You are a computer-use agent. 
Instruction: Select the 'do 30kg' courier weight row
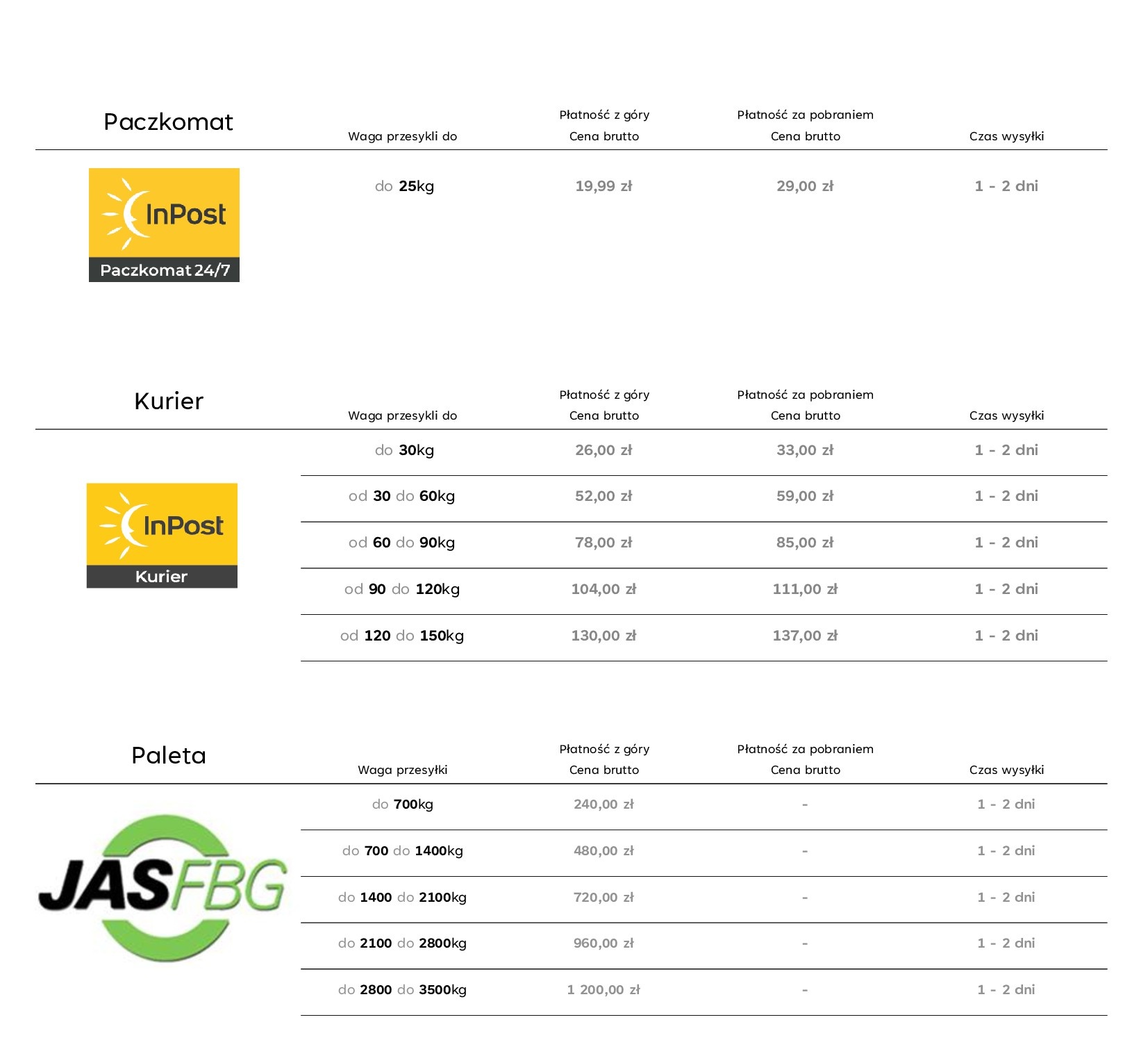pos(404,450)
